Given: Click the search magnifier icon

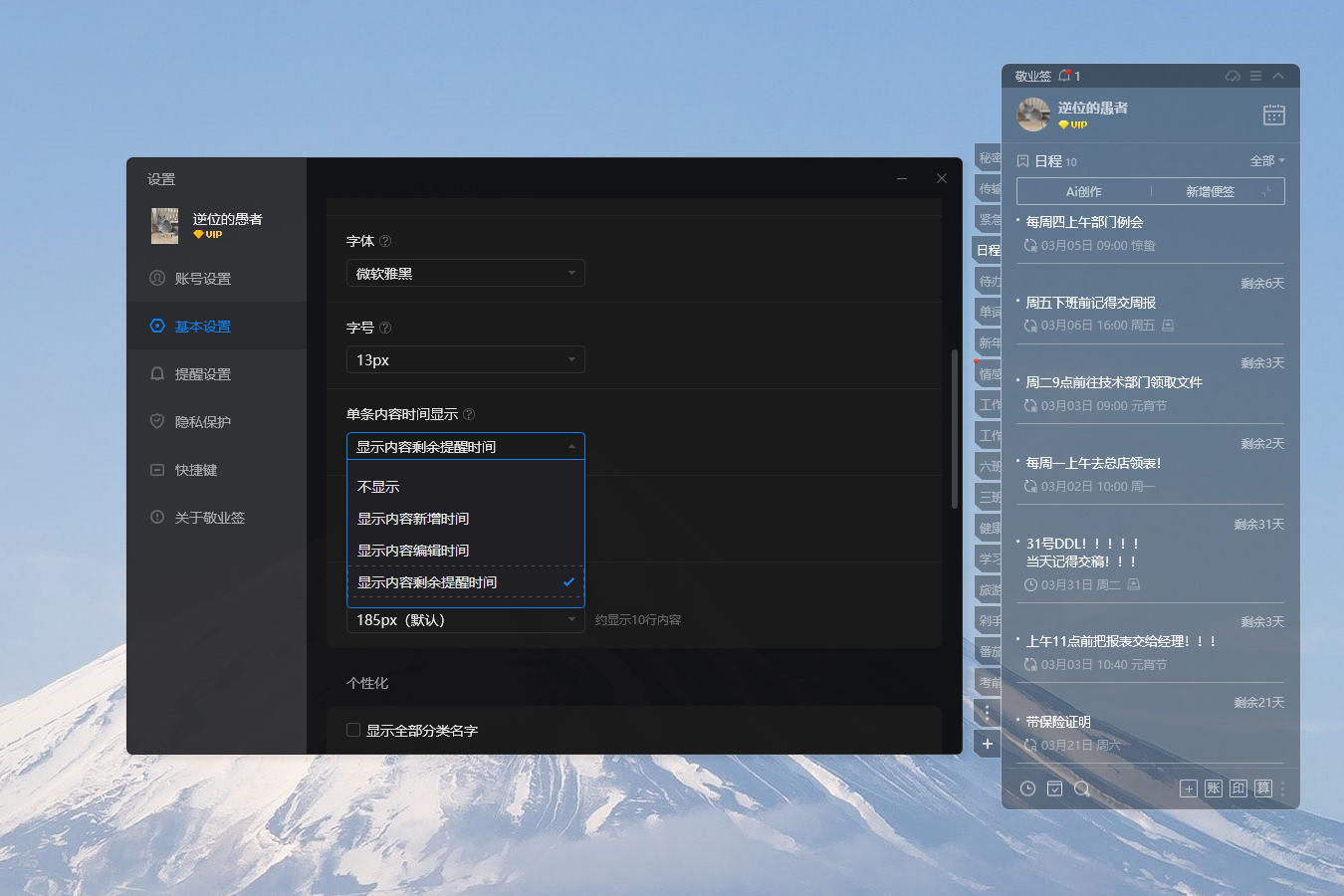Looking at the screenshot, I should pyautogui.click(x=1080, y=787).
